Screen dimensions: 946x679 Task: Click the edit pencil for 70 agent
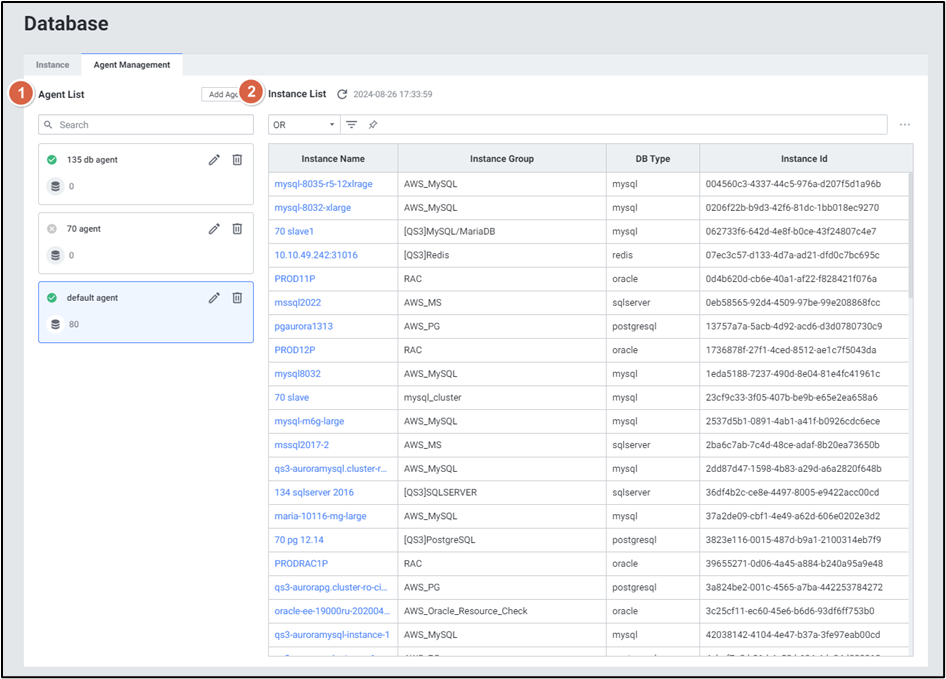(214, 229)
